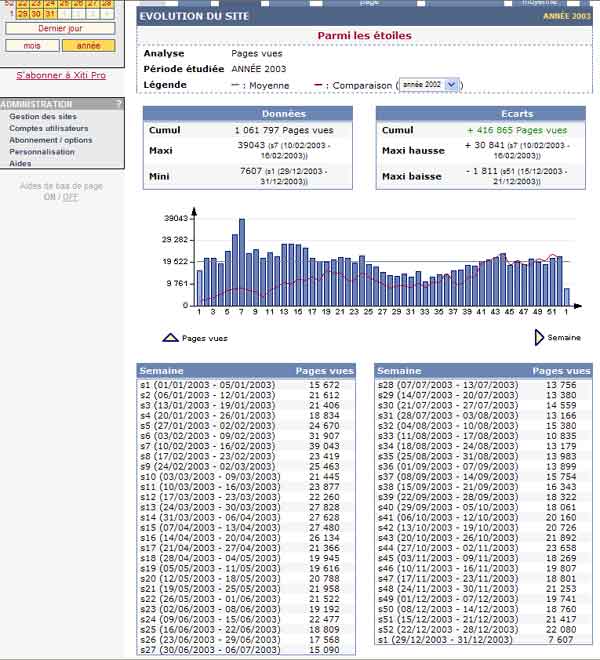Click row s13 (24/03/2003 - 30/03/2003)
Viewport: 600px width, 660px height.
click(246, 507)
